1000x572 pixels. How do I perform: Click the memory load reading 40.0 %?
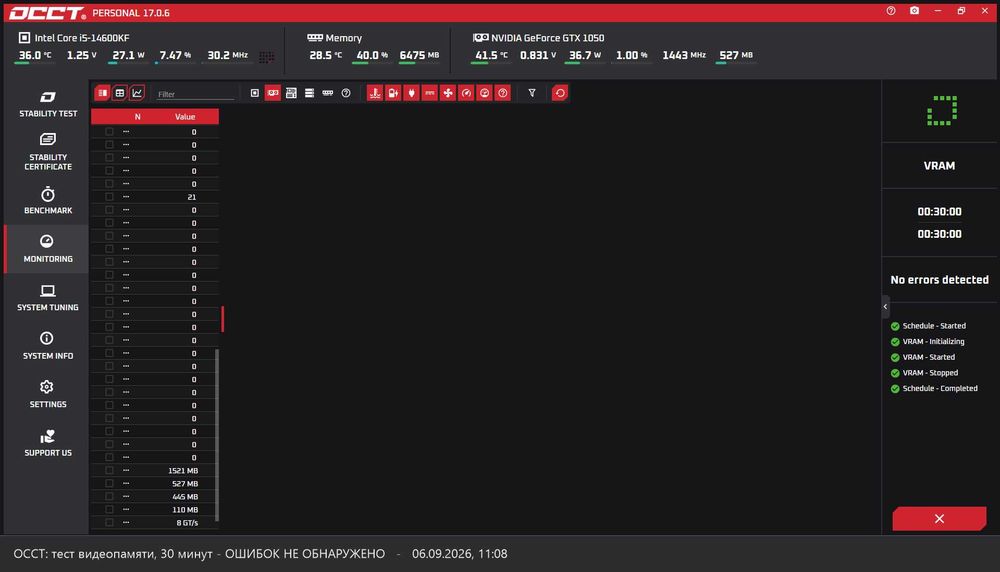372,55
